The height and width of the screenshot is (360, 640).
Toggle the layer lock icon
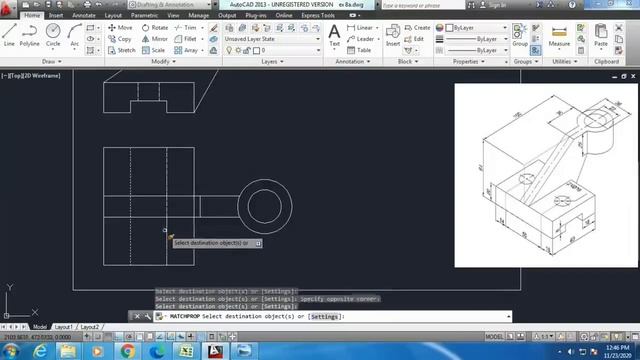click(247, 50)
